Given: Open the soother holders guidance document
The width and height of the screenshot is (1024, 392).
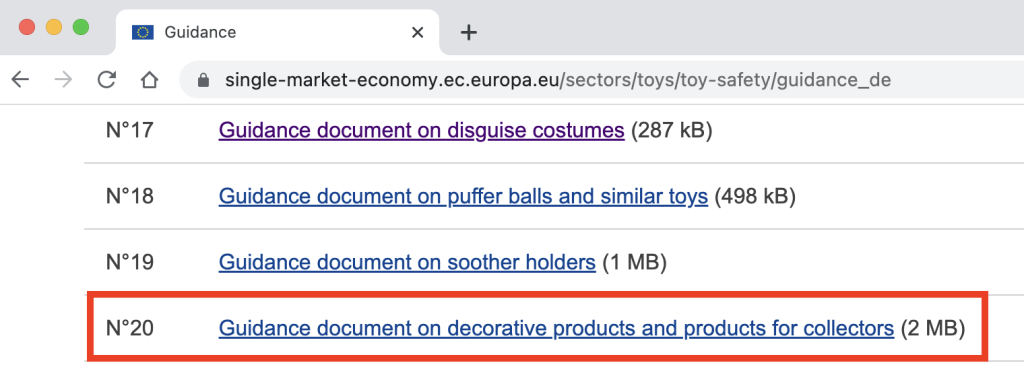Looking at the screenshot, I should click(407, 262).
